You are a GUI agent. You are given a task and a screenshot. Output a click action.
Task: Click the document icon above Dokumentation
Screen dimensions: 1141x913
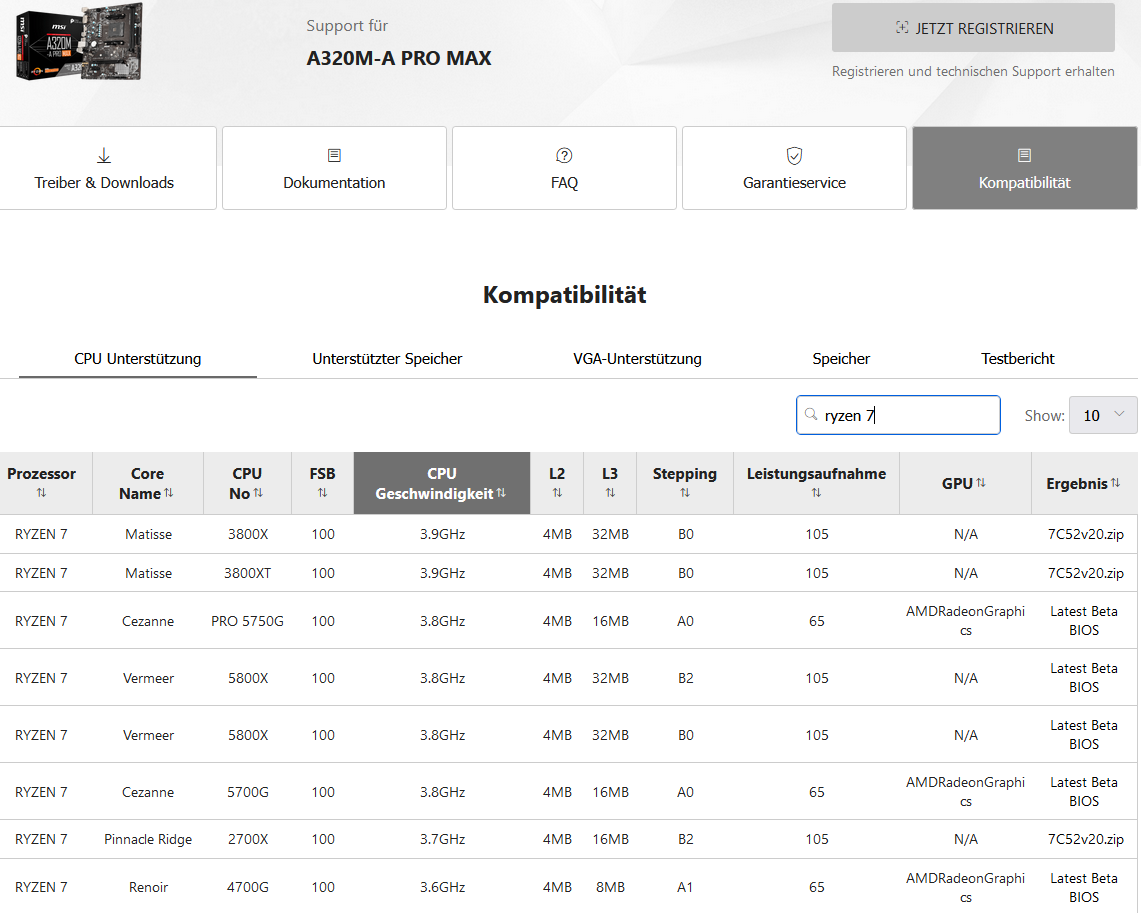[x=334, y=156]
